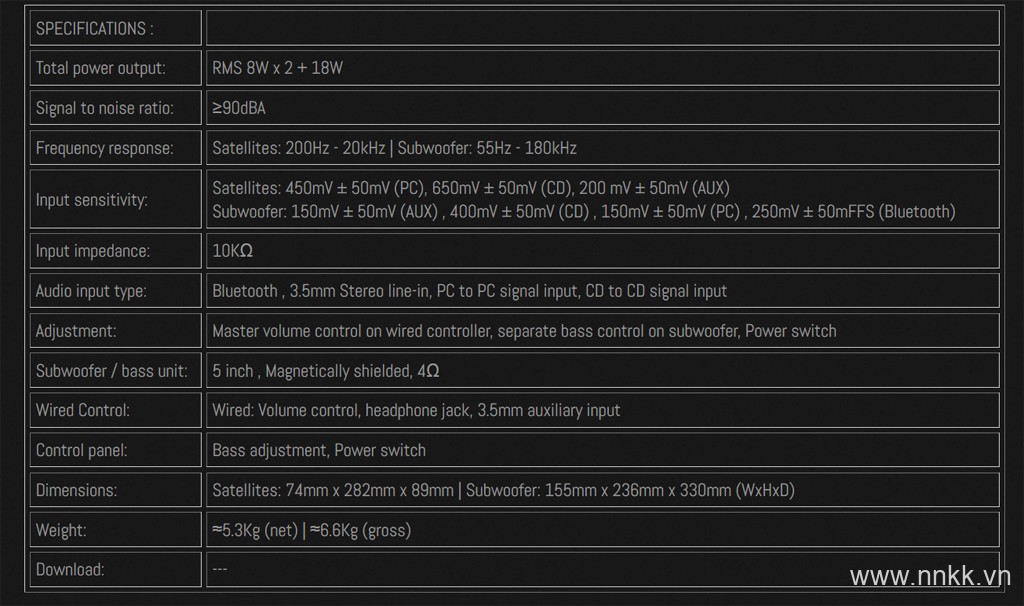Click the Download label cell
The width and height of the screenshot is (1024, 606).
tap(116, 569)
